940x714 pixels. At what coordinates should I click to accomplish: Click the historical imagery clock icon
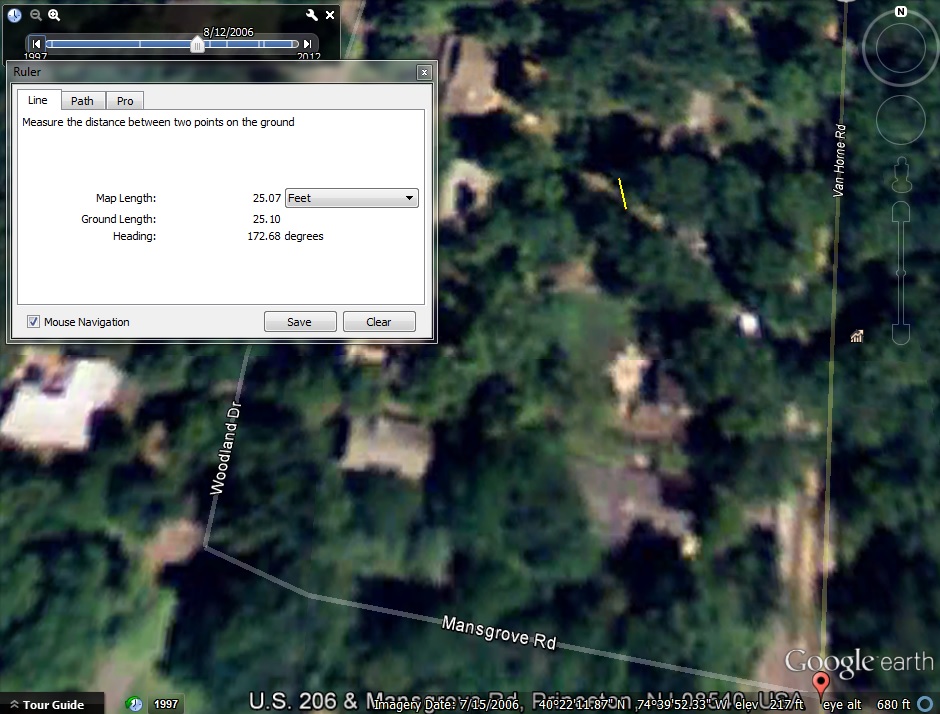pyautogui.click(x=14, y=15)
